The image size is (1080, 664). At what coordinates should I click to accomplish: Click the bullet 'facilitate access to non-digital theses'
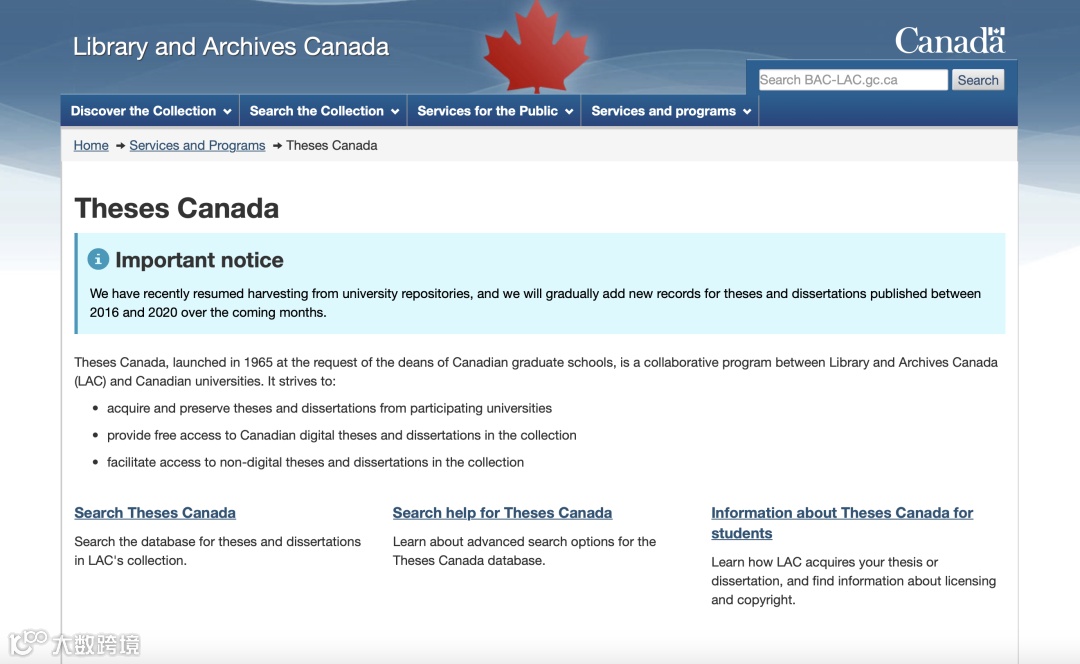(x=315, y=462)
